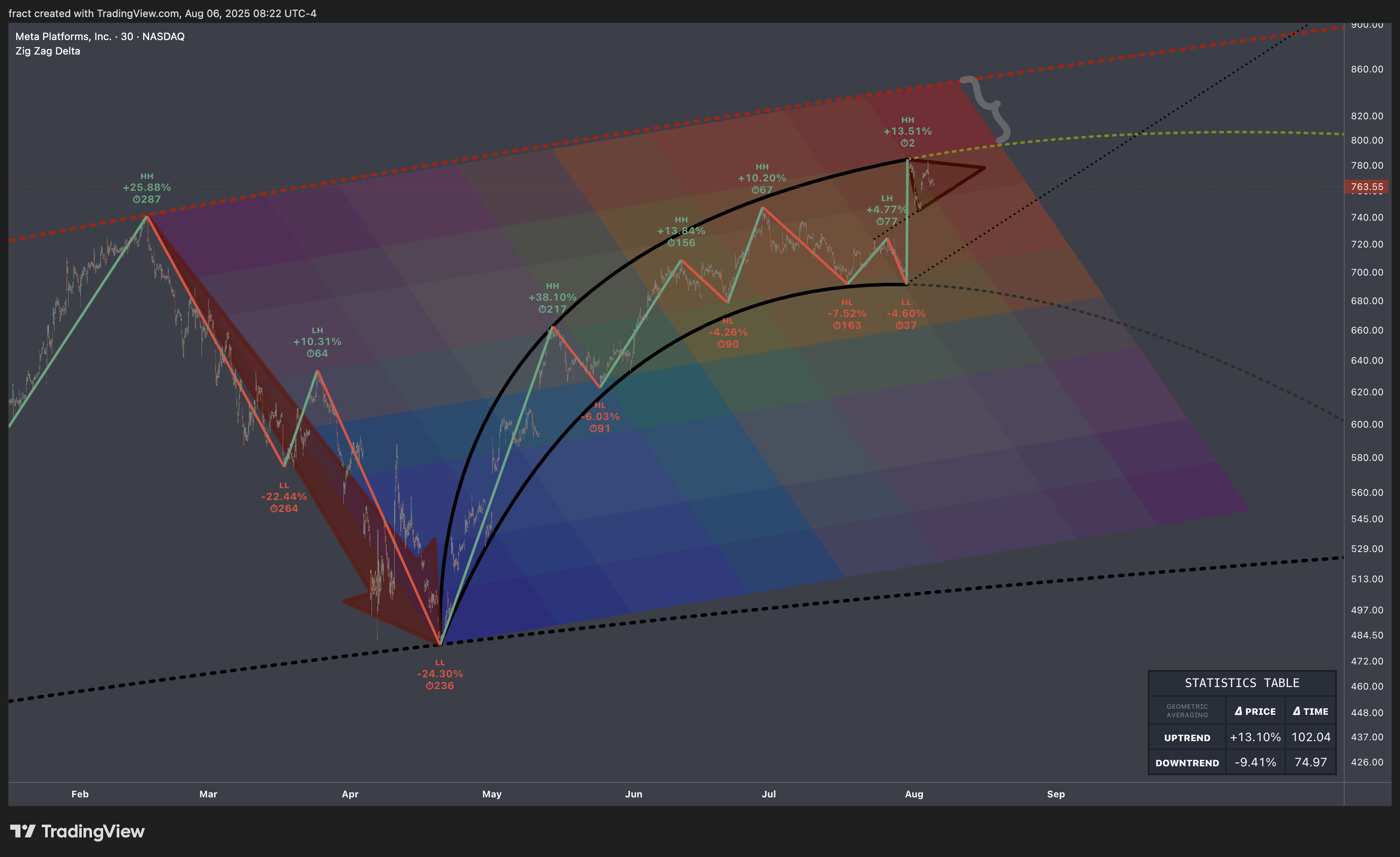Click the Jul label on time axis
1400x857 pixels.
pos(769,794)
